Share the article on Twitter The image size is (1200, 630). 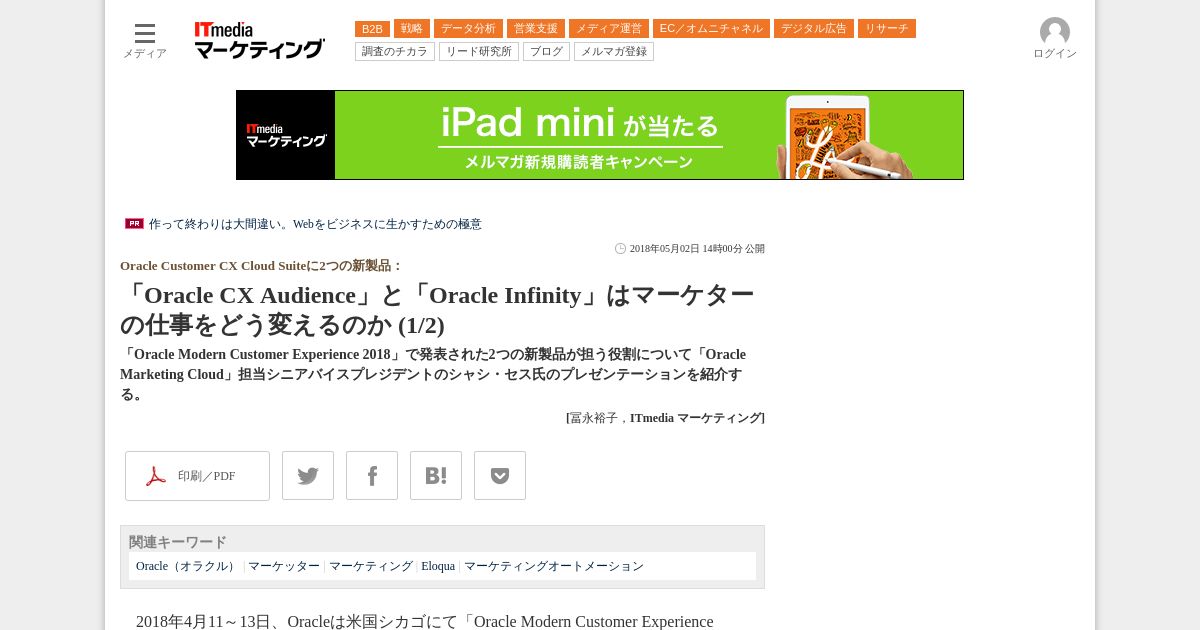(308, 476)
